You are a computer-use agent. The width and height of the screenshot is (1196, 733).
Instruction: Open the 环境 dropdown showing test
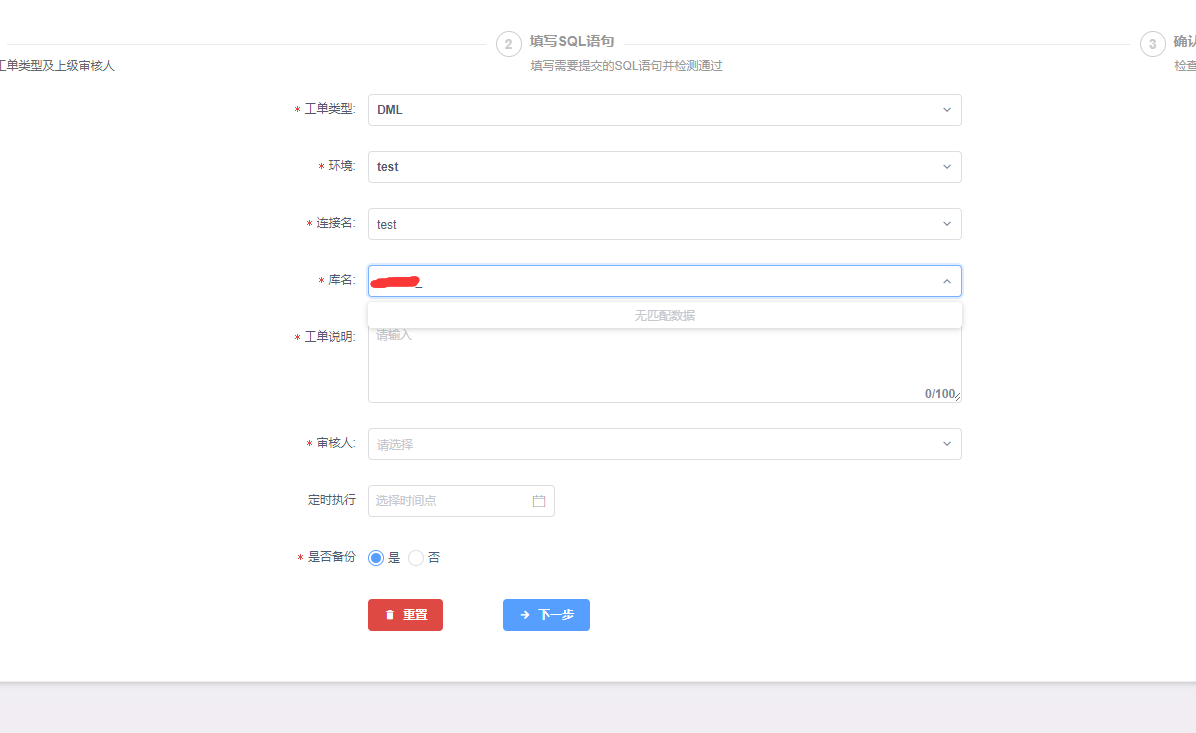[x=664, y=167]
